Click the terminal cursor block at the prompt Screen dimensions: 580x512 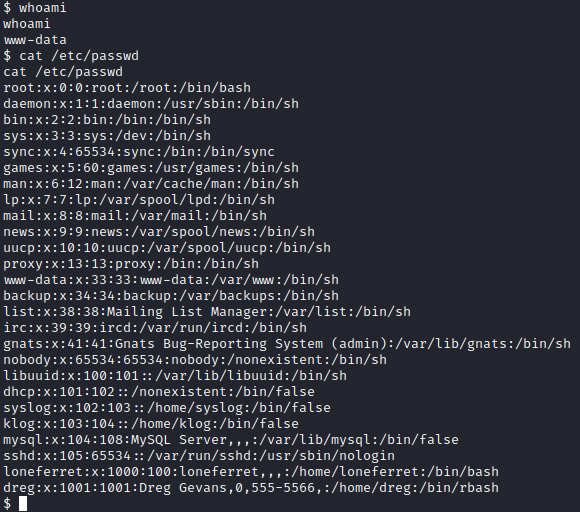click(23, 503)
